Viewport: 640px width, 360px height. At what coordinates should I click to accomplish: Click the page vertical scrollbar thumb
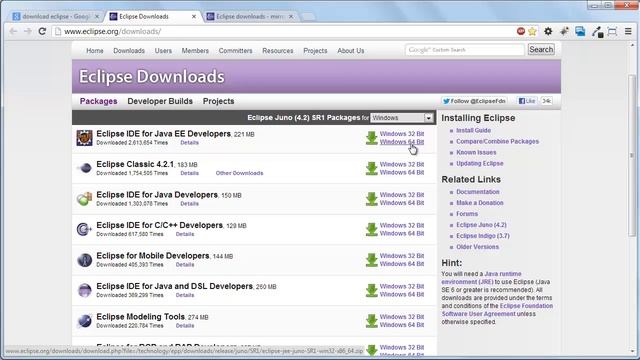point(632,155)
